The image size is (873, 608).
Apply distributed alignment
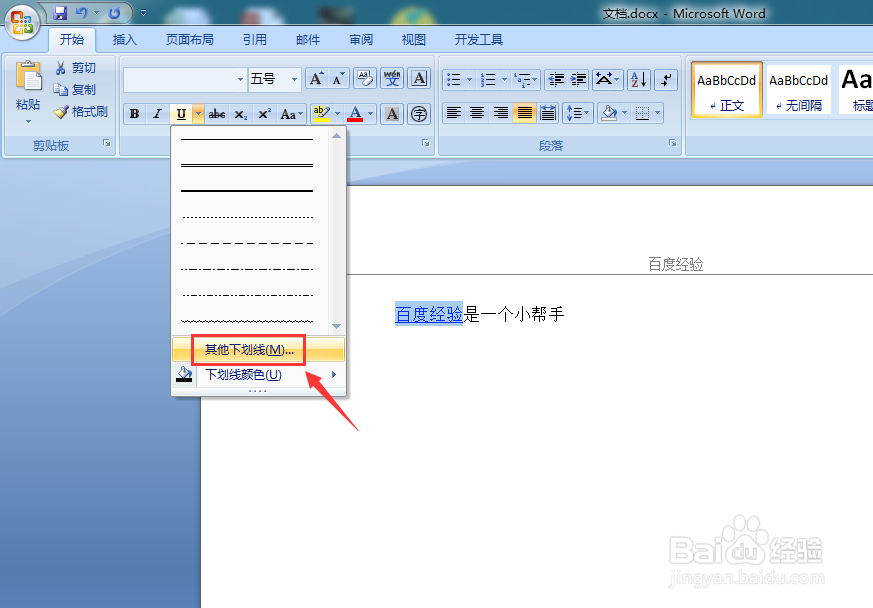[x=548, y=113]
